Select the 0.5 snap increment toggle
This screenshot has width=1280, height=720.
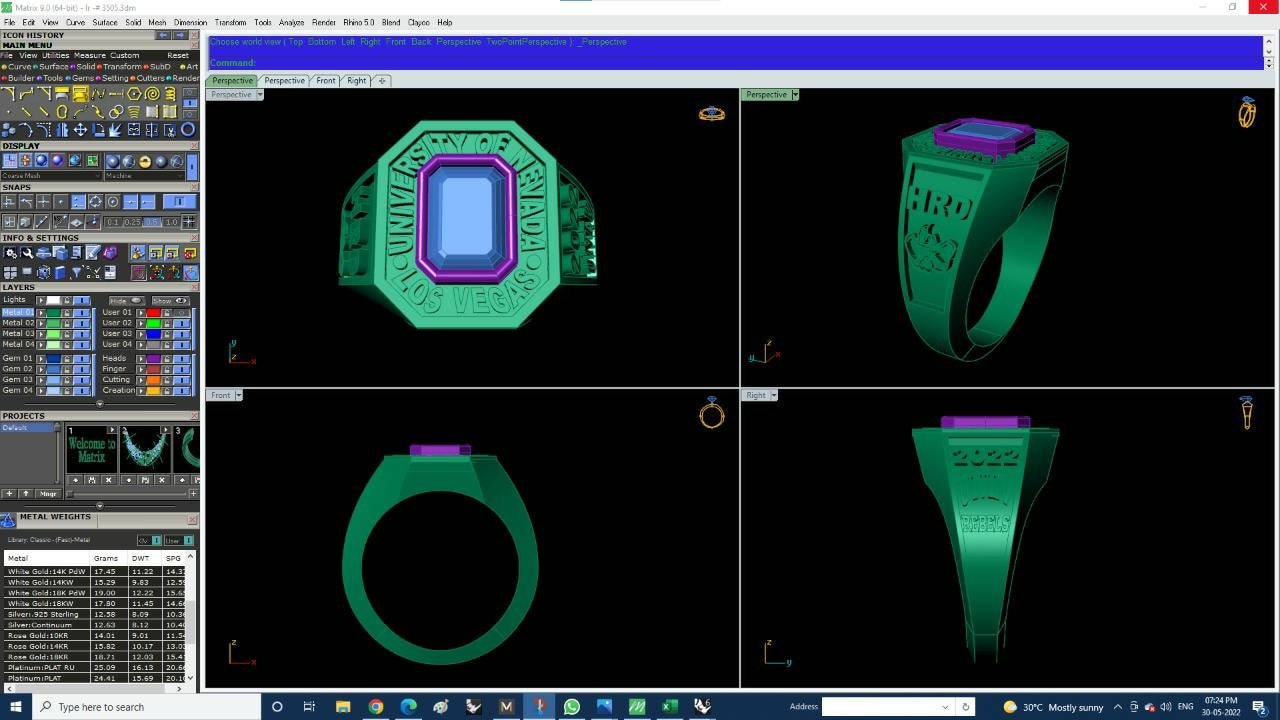(x=150, y=222)
